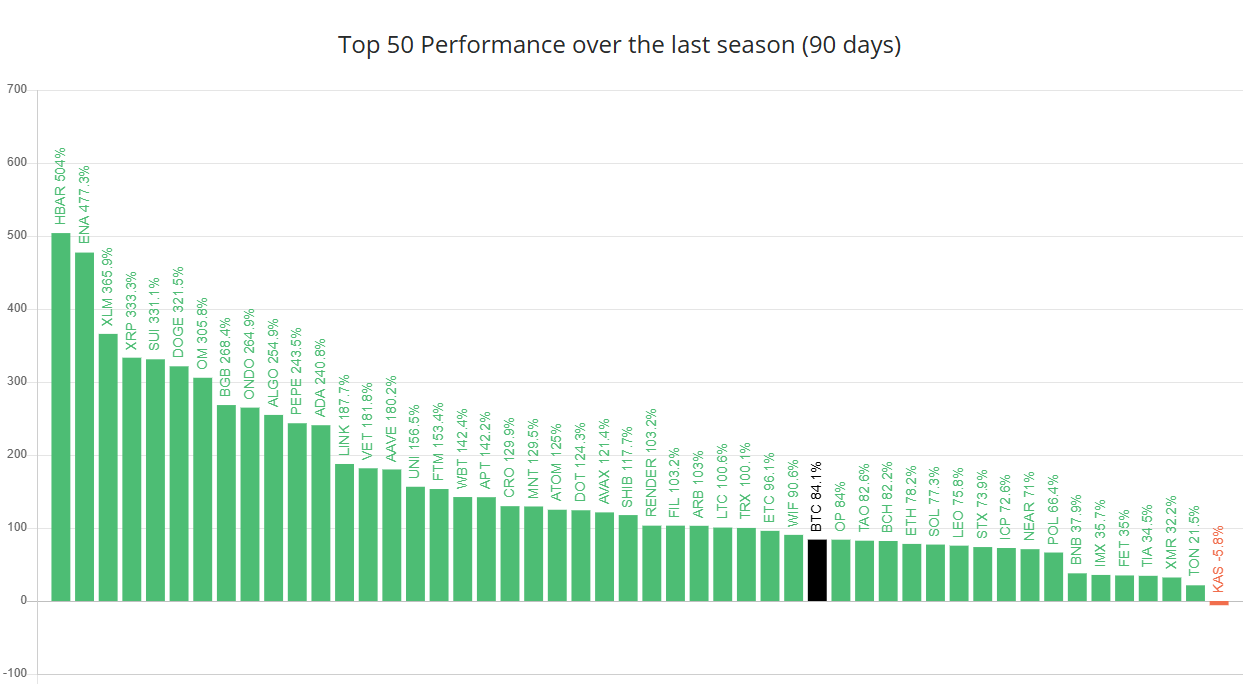Select the XRP 333.3% bar

[x=132, y=479]
